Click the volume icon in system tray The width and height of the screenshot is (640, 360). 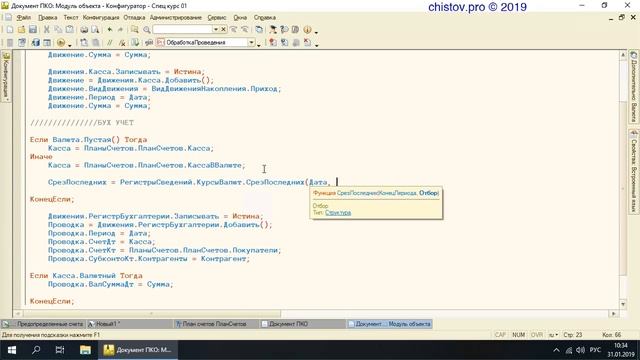click(x=581, y=350)
